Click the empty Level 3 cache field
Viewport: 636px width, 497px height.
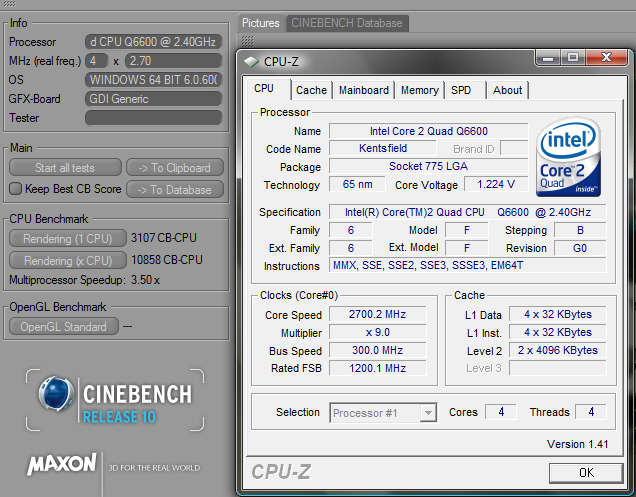pos(558,368)
